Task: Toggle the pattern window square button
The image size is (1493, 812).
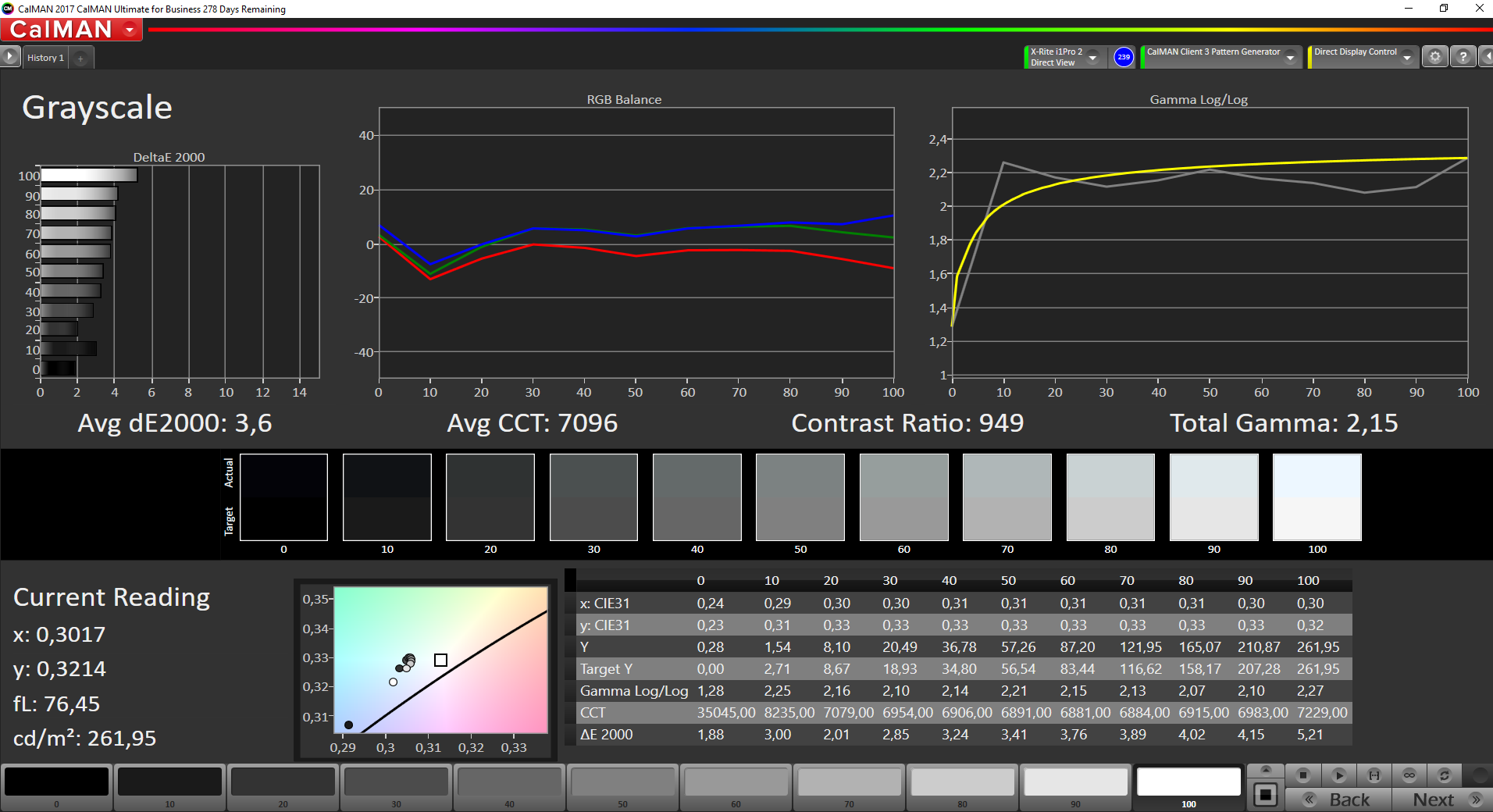Action: tap(1265, 796)
